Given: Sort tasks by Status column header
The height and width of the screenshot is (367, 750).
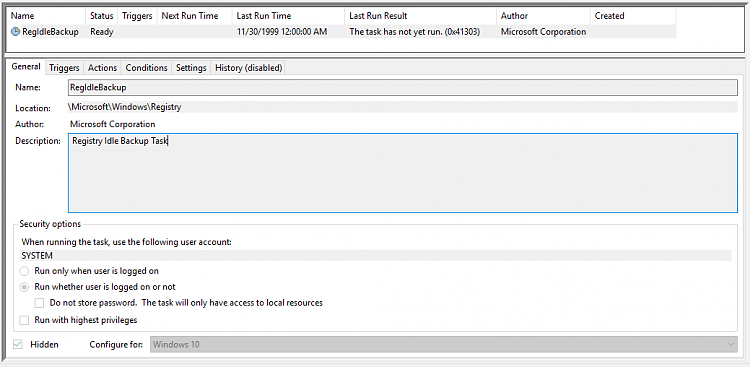Looking at the screenshot, I should 102,16.
